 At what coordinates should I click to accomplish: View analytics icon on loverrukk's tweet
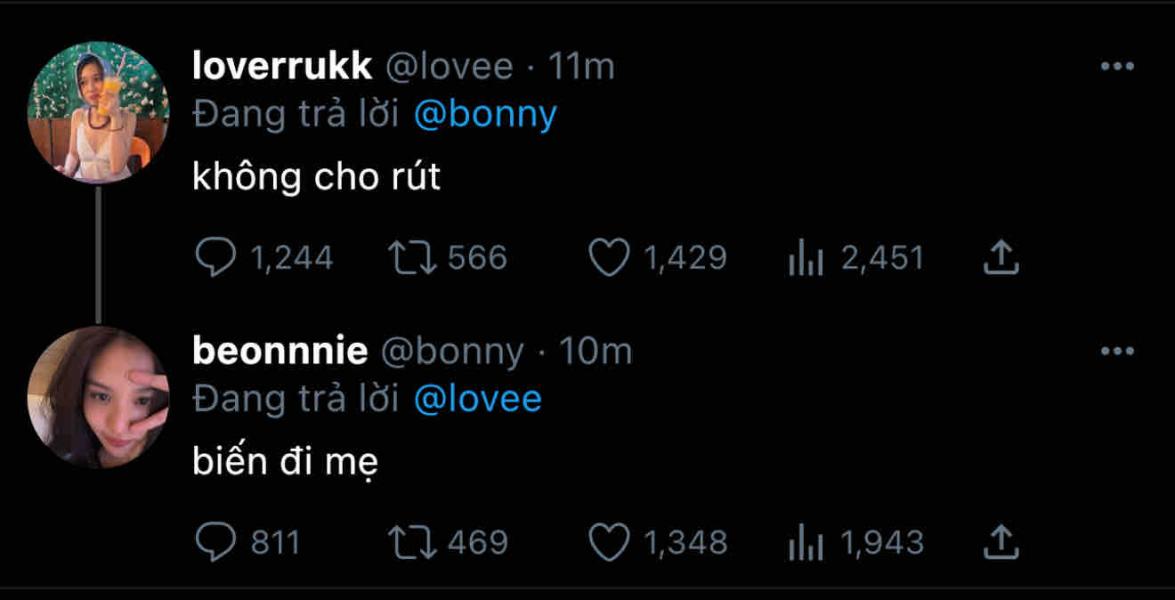804,259
